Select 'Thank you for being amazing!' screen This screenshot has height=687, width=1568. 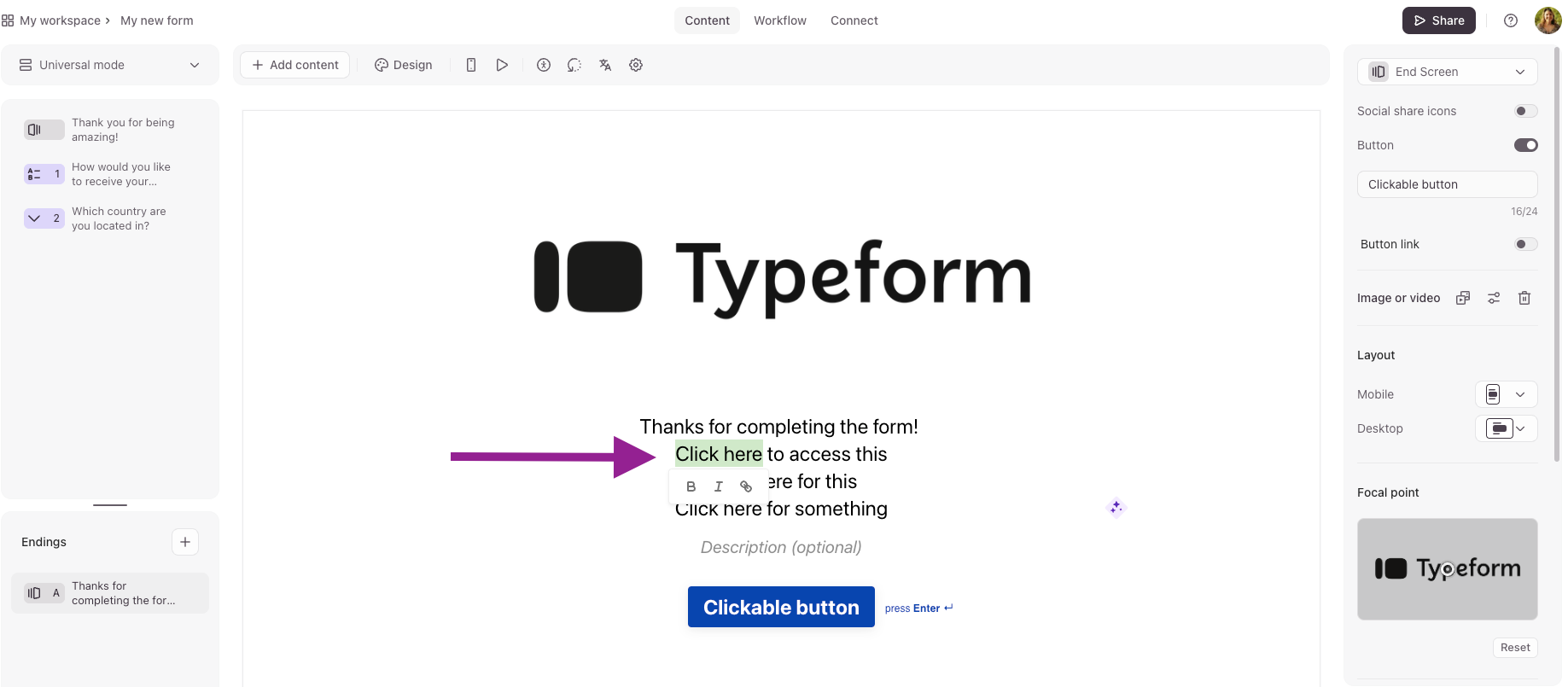[111, 130]
